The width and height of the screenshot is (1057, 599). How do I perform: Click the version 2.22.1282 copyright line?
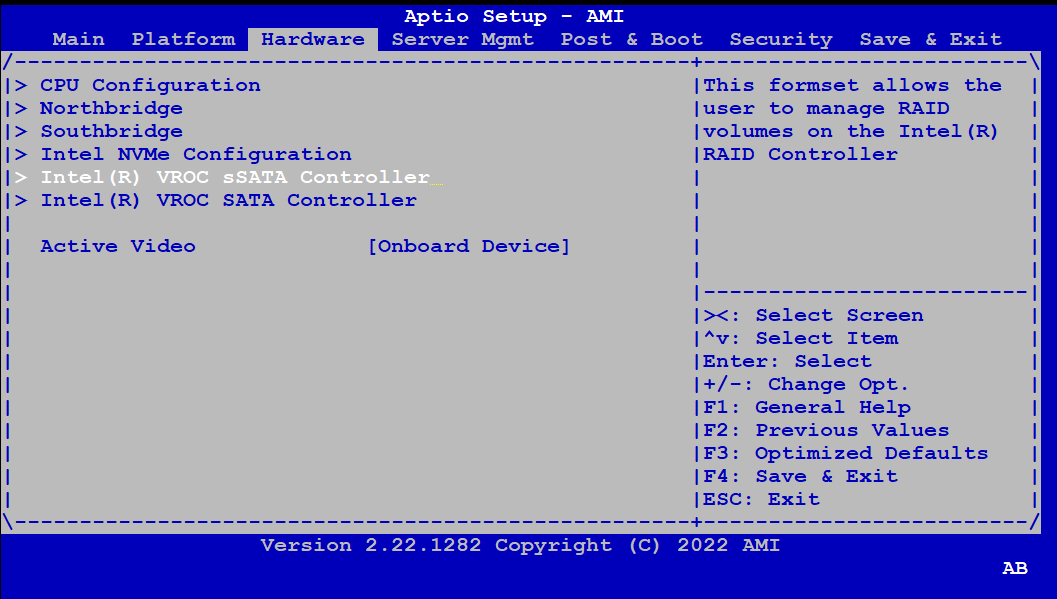(x=520, y=544)
